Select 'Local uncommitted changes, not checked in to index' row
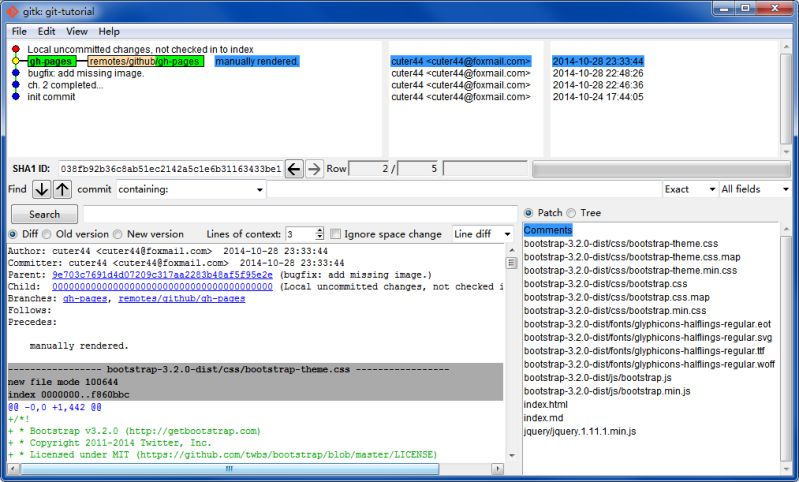This screenshot has height=482, width=799. point(140,49)
